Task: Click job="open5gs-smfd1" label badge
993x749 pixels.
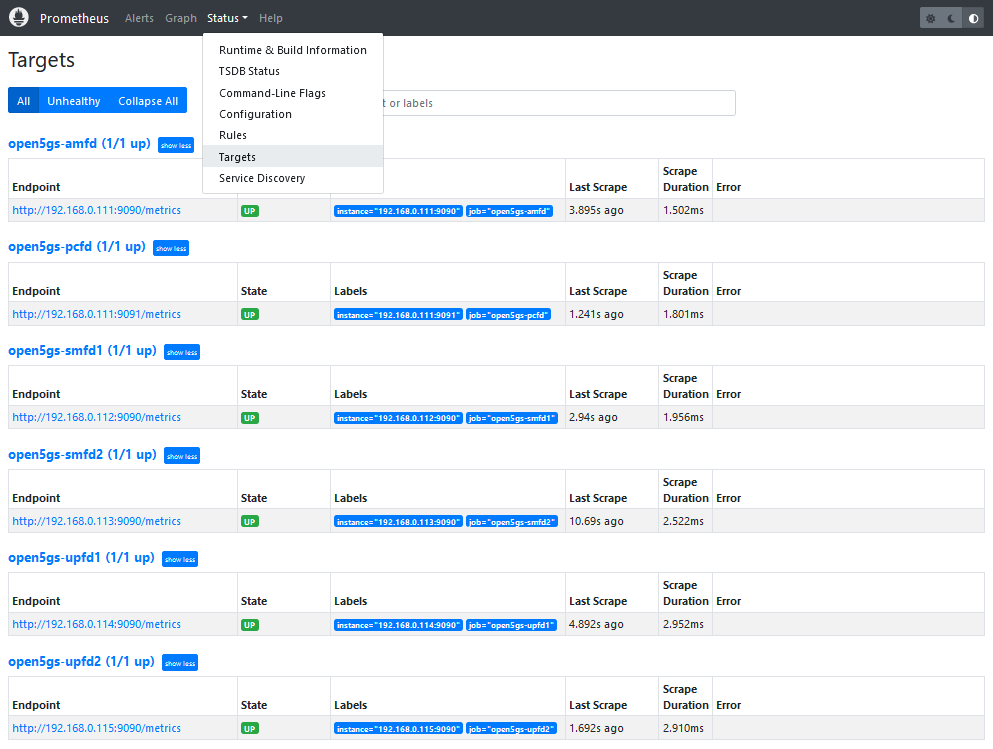Action: pyautogui.click(x=512, y=419)
